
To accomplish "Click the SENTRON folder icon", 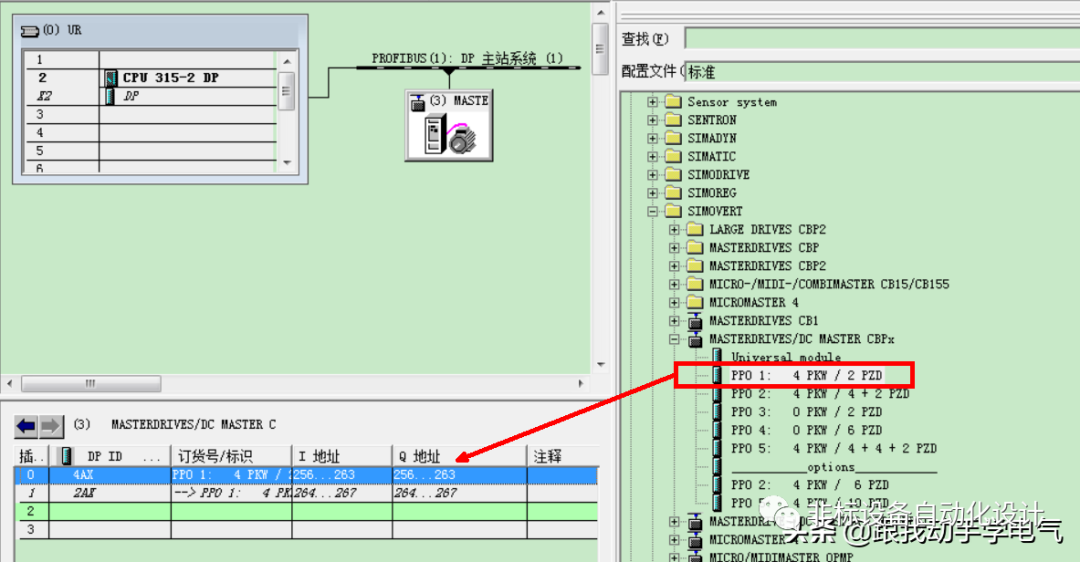I will (673, 120).
